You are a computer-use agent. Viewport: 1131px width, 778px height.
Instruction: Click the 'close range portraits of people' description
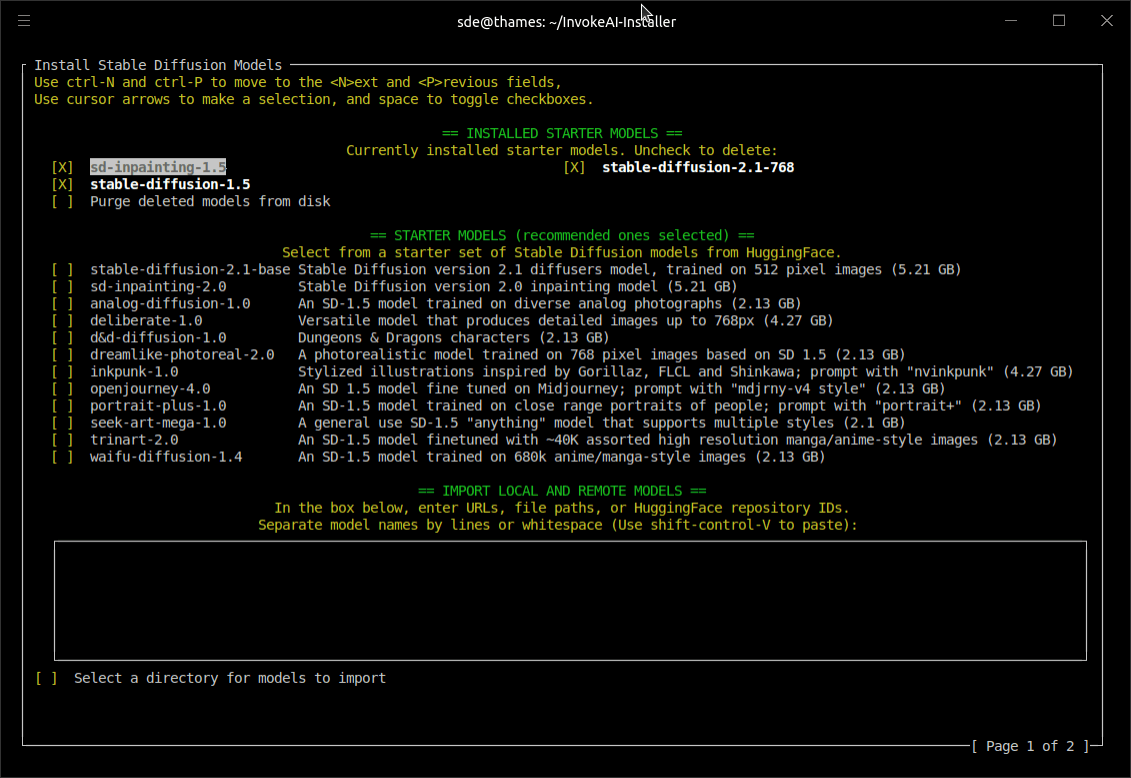point(669,406)
